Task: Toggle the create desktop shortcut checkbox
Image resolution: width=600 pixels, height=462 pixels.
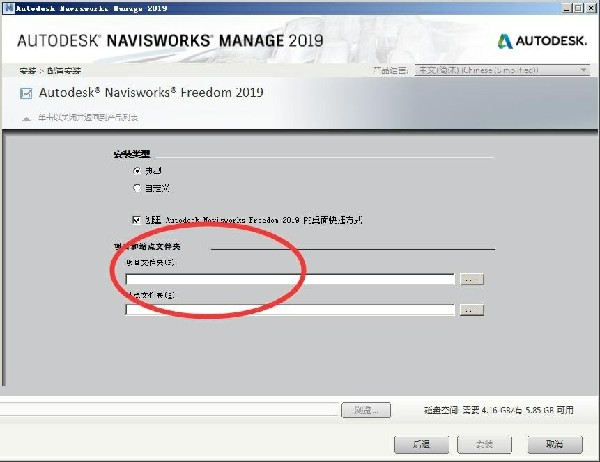Action: click(x=136, y=220)
